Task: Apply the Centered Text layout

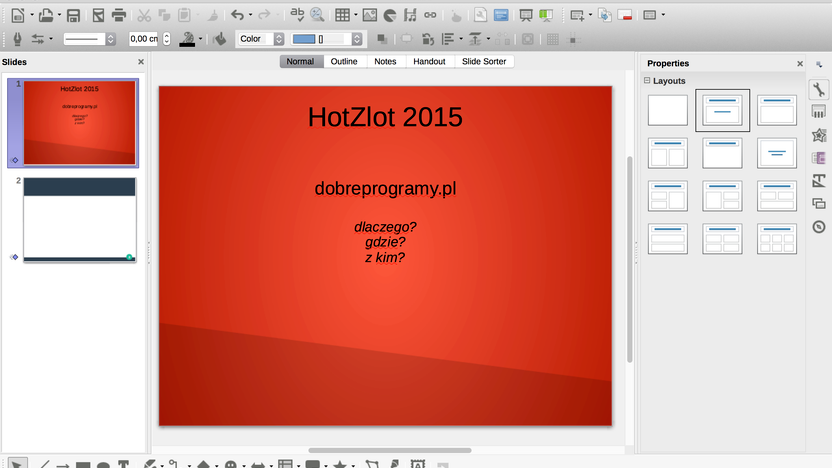Action: [x=777, y=153]
